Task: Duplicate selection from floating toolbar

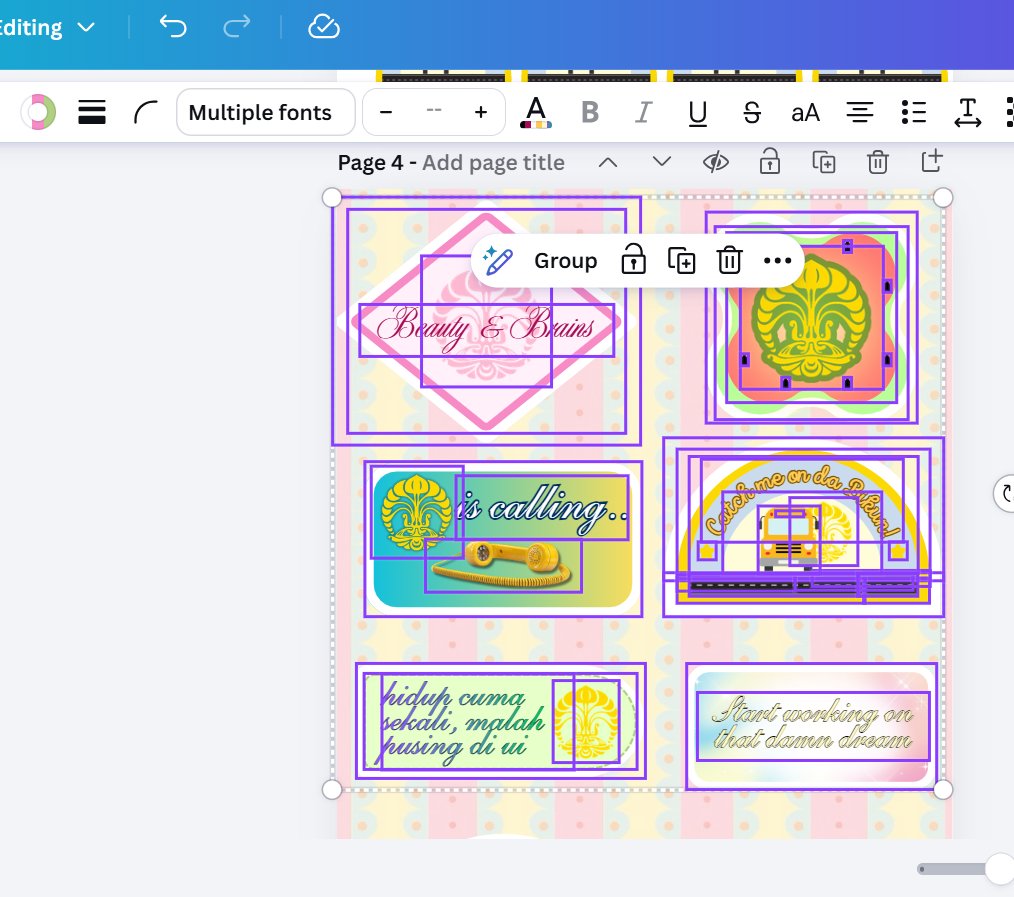Action: (x=682, y=261)
